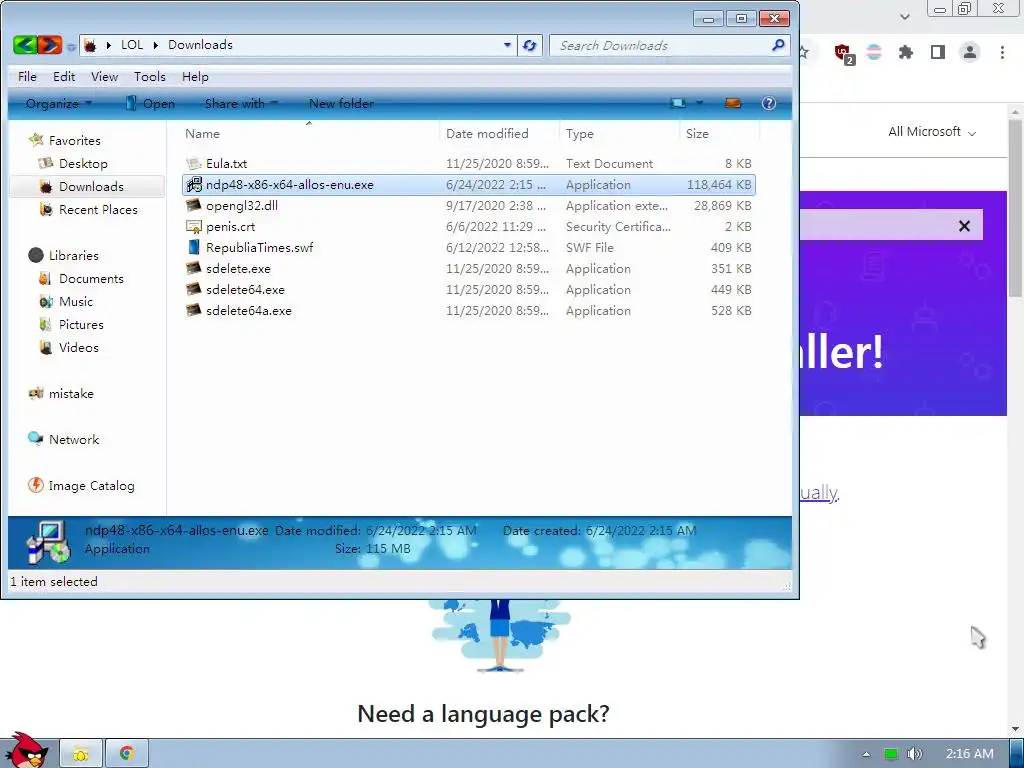Open the Explorer taskbar button
The width and height of the screenshot is (1024, 768).
[x=81, y=754]
